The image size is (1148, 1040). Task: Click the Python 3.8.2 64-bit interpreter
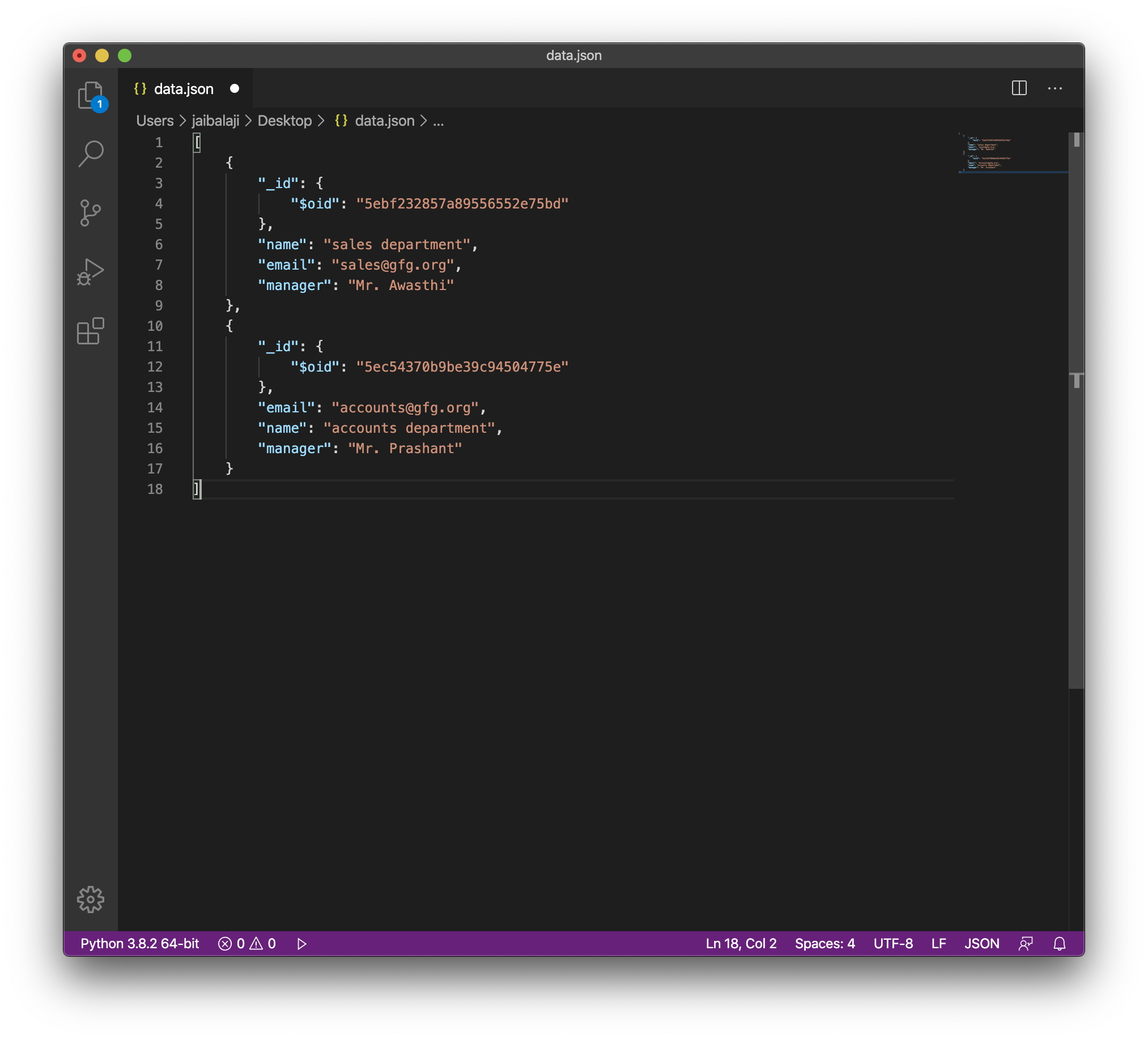point(139,944)
